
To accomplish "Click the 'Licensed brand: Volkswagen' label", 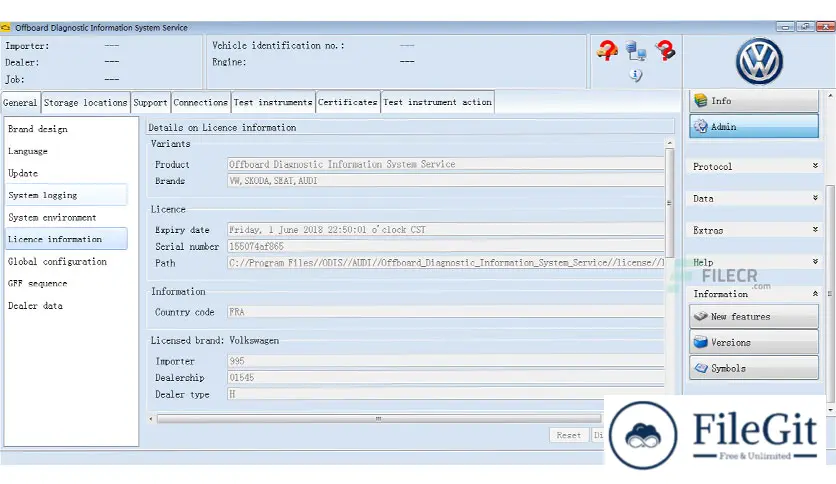I will (214, 340).
